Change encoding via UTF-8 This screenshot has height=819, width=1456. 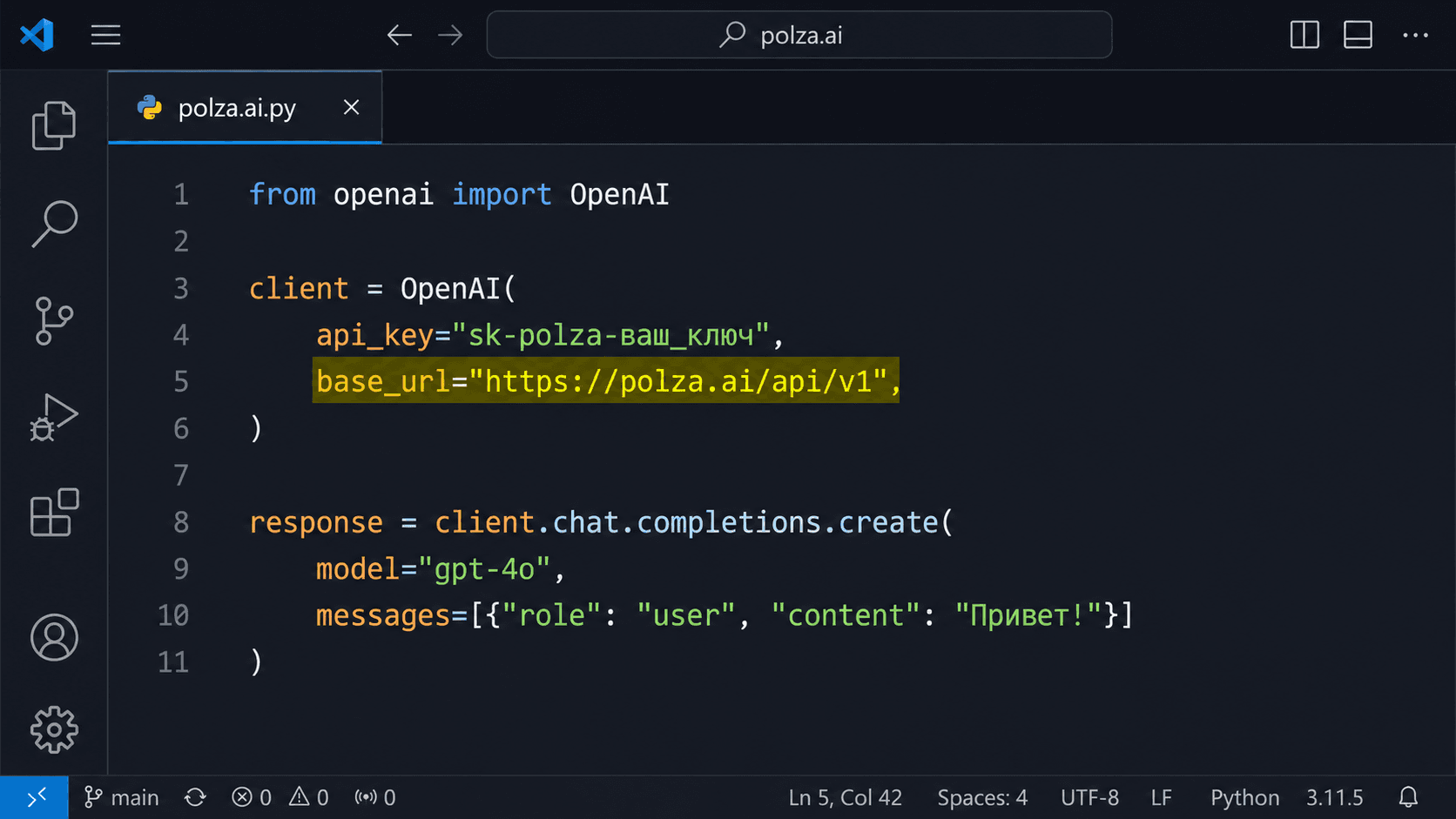pos(1089,797)
